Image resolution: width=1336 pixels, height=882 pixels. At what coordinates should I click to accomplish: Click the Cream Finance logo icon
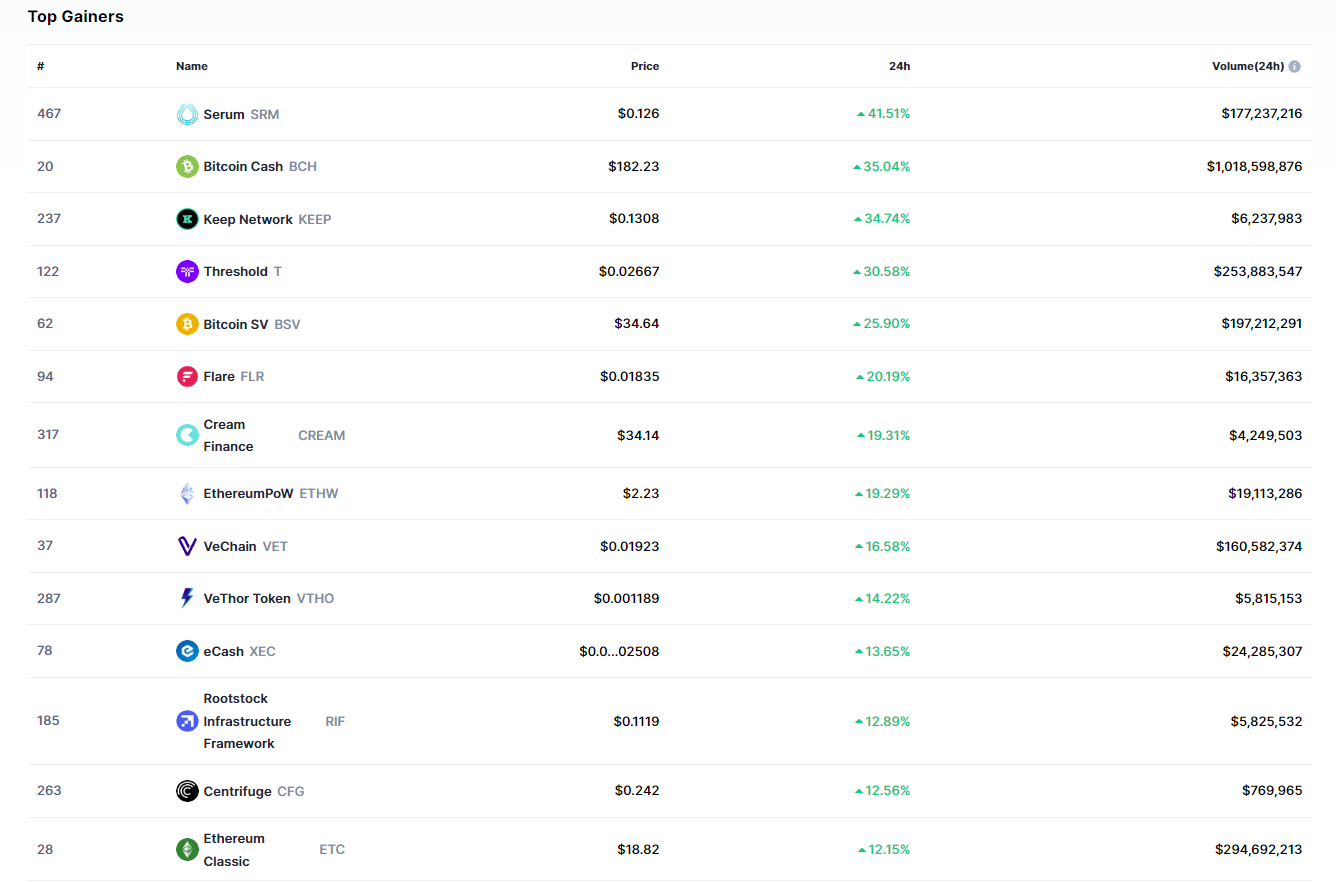tap(187, 435)
